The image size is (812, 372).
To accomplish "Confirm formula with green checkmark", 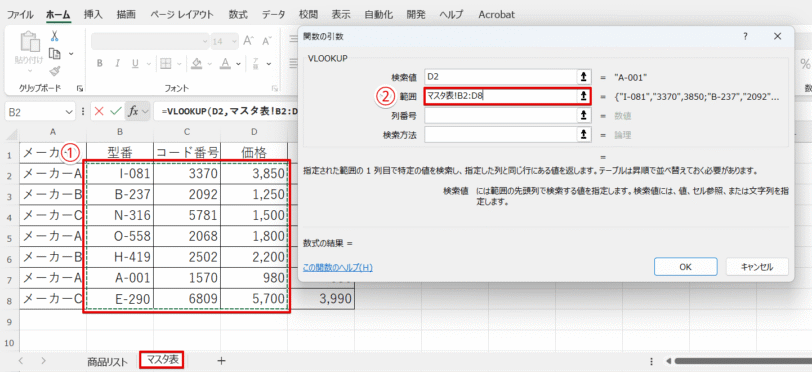I will [x=116, y=111].
